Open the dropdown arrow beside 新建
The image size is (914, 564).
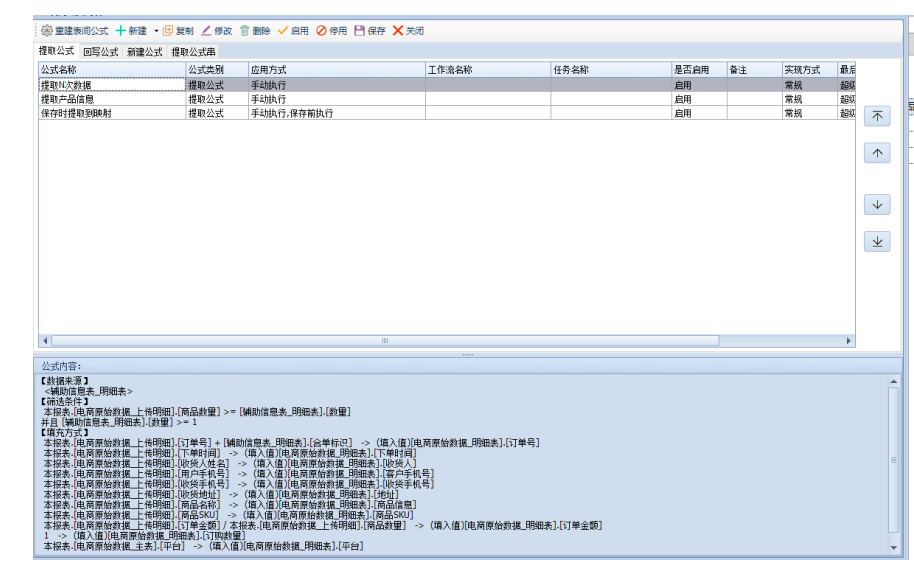(x=156, y=31)
